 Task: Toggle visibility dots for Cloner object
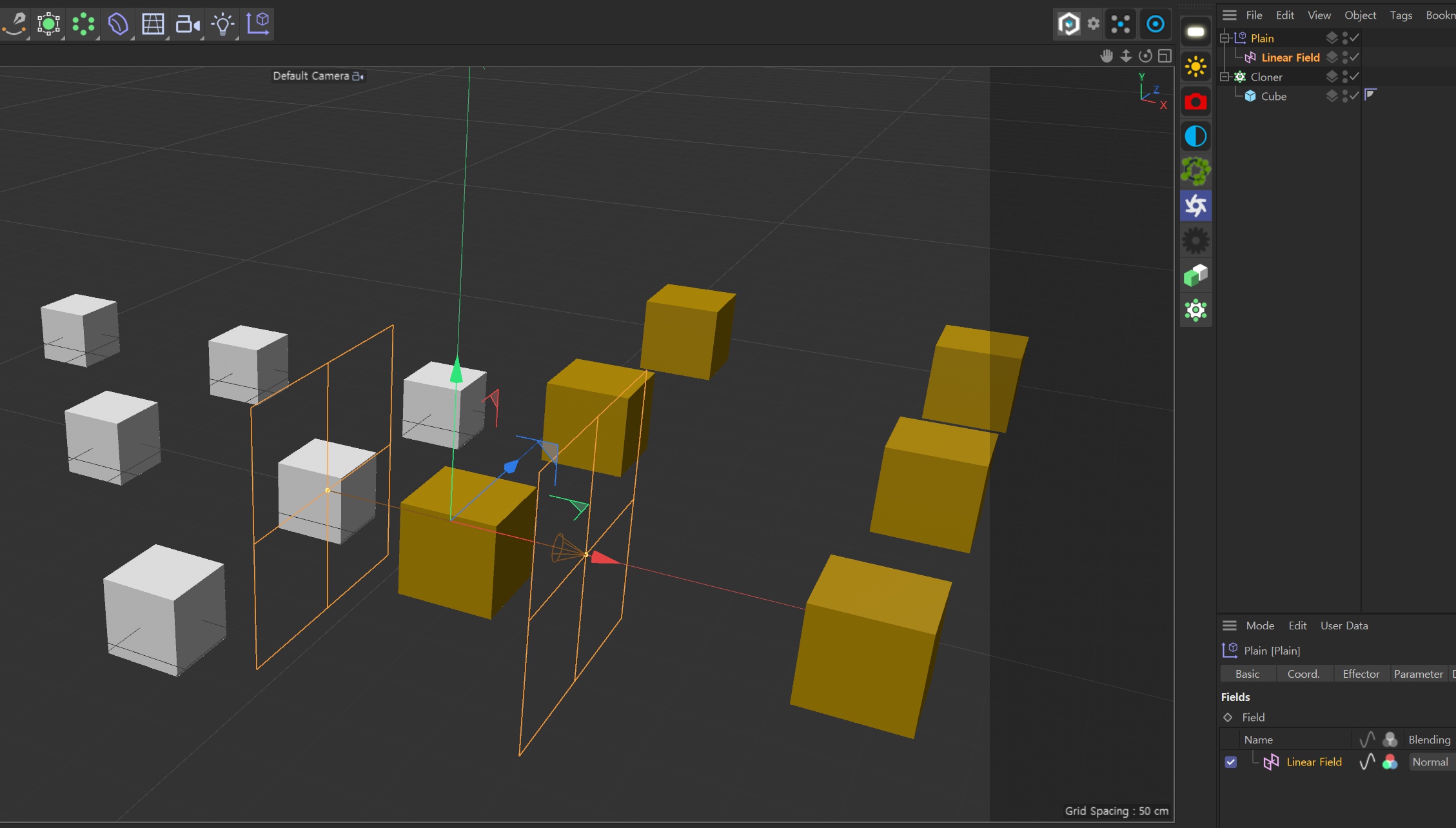1345,77
